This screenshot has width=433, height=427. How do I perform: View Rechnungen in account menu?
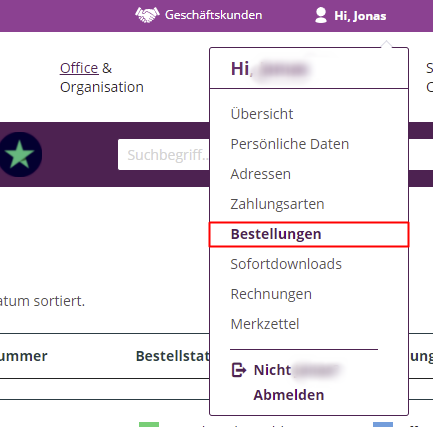(271, 294)
